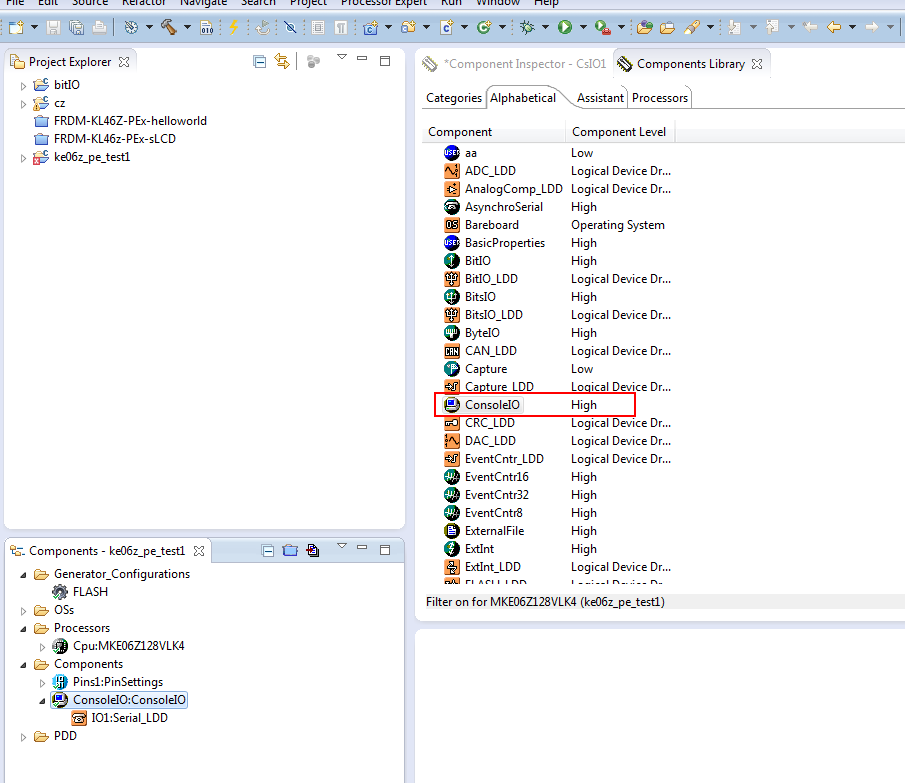Collapse Generator_Configurations folder
Screen dimensions: 905x783
[24, 575]
